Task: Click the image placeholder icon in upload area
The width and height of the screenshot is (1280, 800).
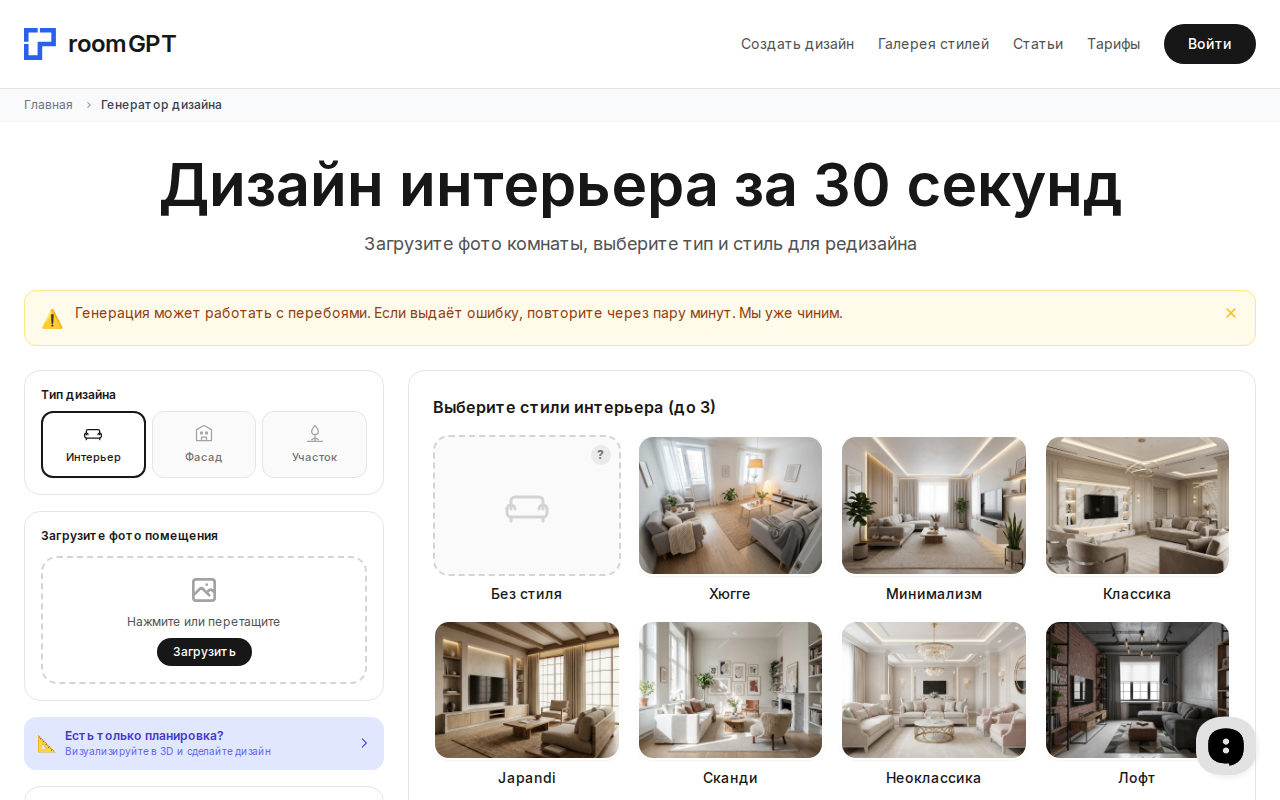Action: [204, 590]
